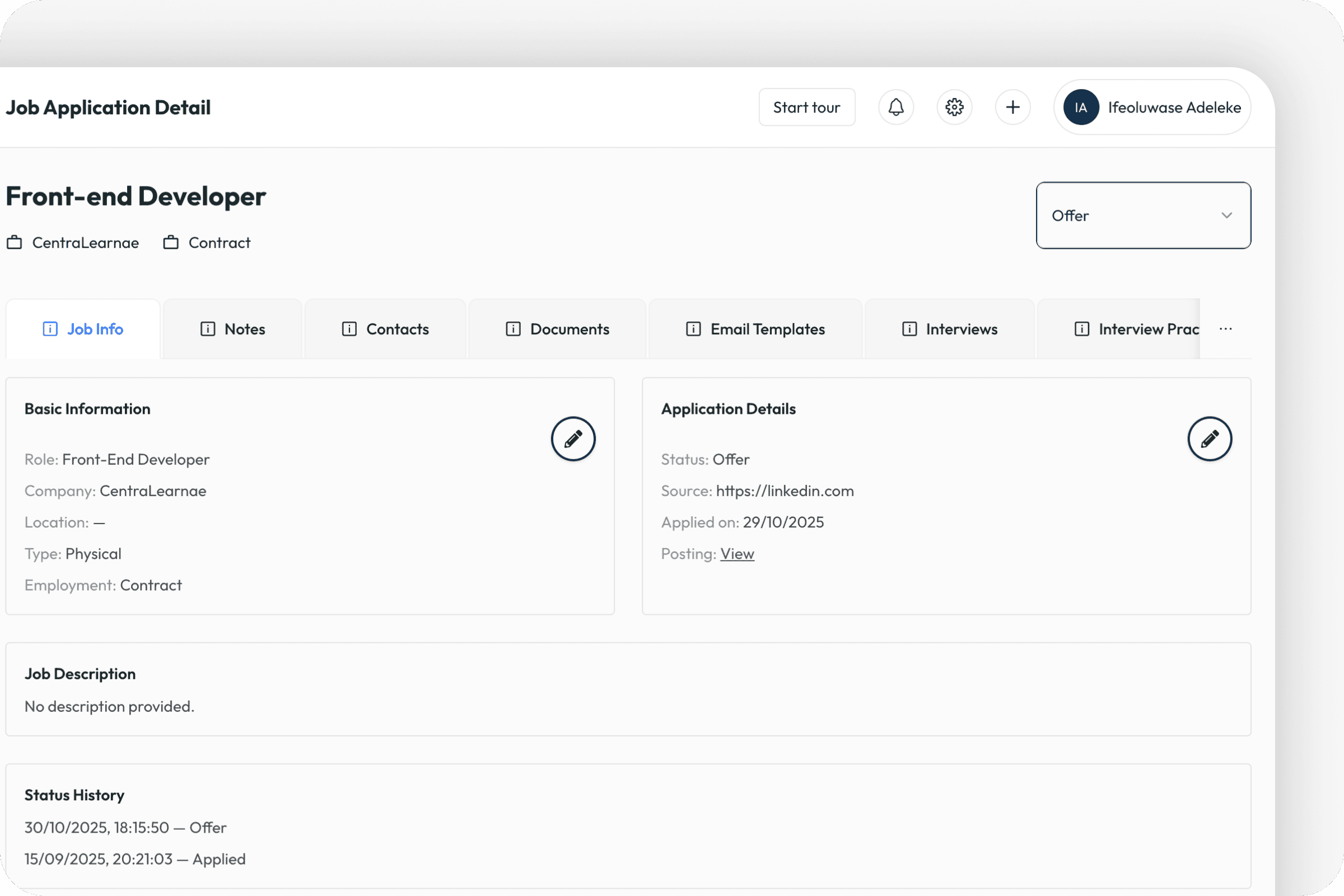Click briefcase icon beside Contract header tag
The image size is (1344, 896).
tap(171, 242)
